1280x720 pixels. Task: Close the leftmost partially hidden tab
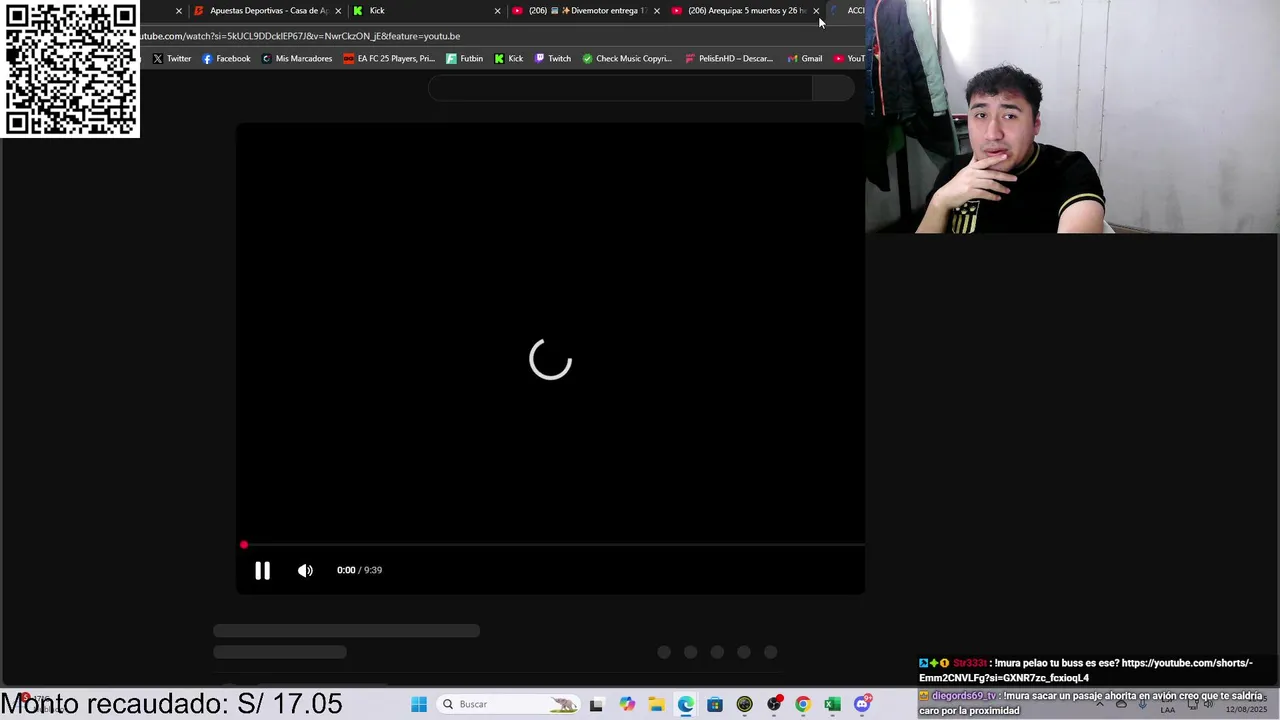[179, 11]
